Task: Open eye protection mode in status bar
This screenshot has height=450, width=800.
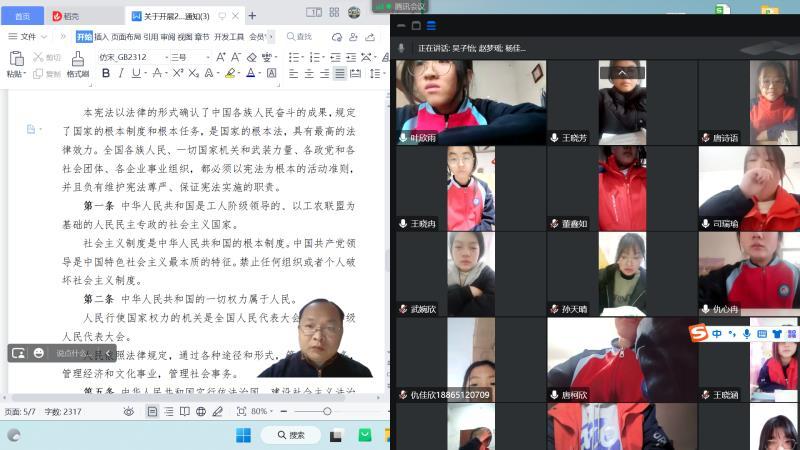Action: pos(129,411)
